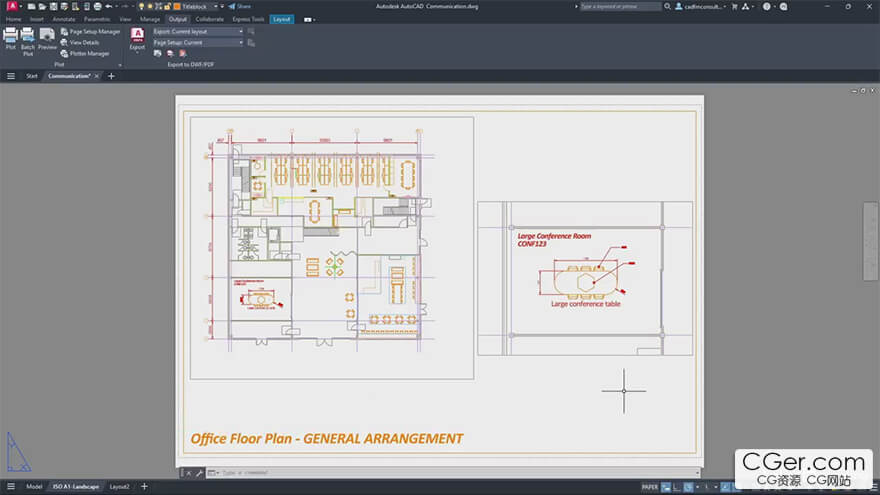
Task: Open the layout tabs hamburger menu at bottom
Action: coord(11,487)
